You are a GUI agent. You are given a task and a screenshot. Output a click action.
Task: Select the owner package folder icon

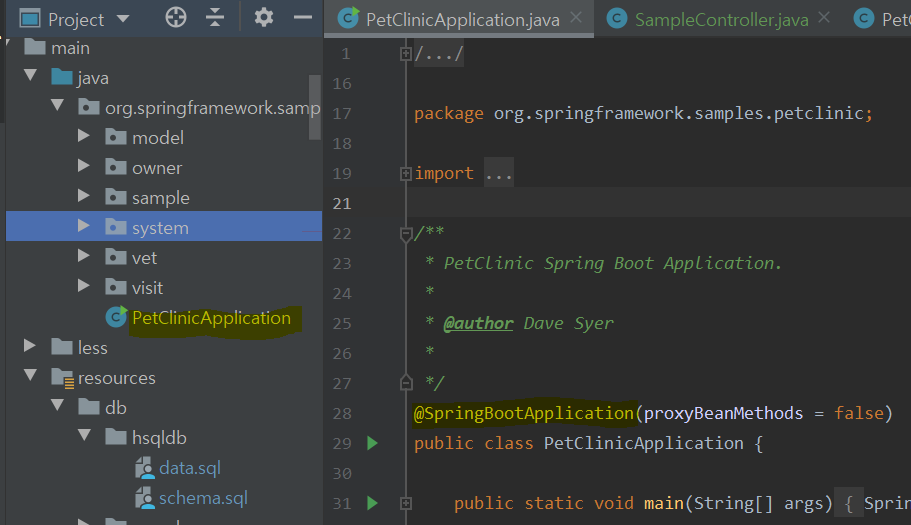click(116, 167)
